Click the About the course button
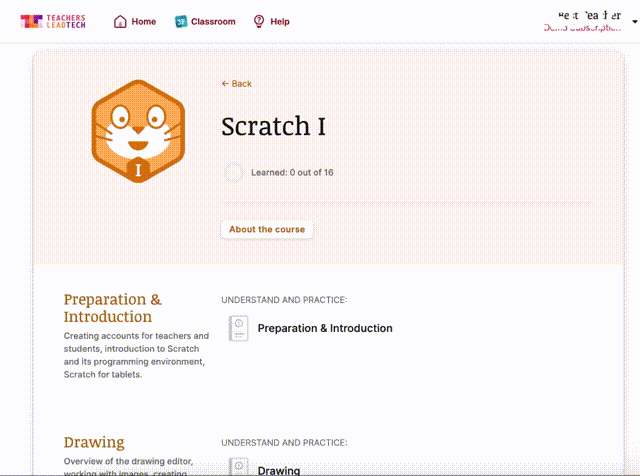This screenshot has height=476, width=640. pyautogui.click(x=267, y=229)
